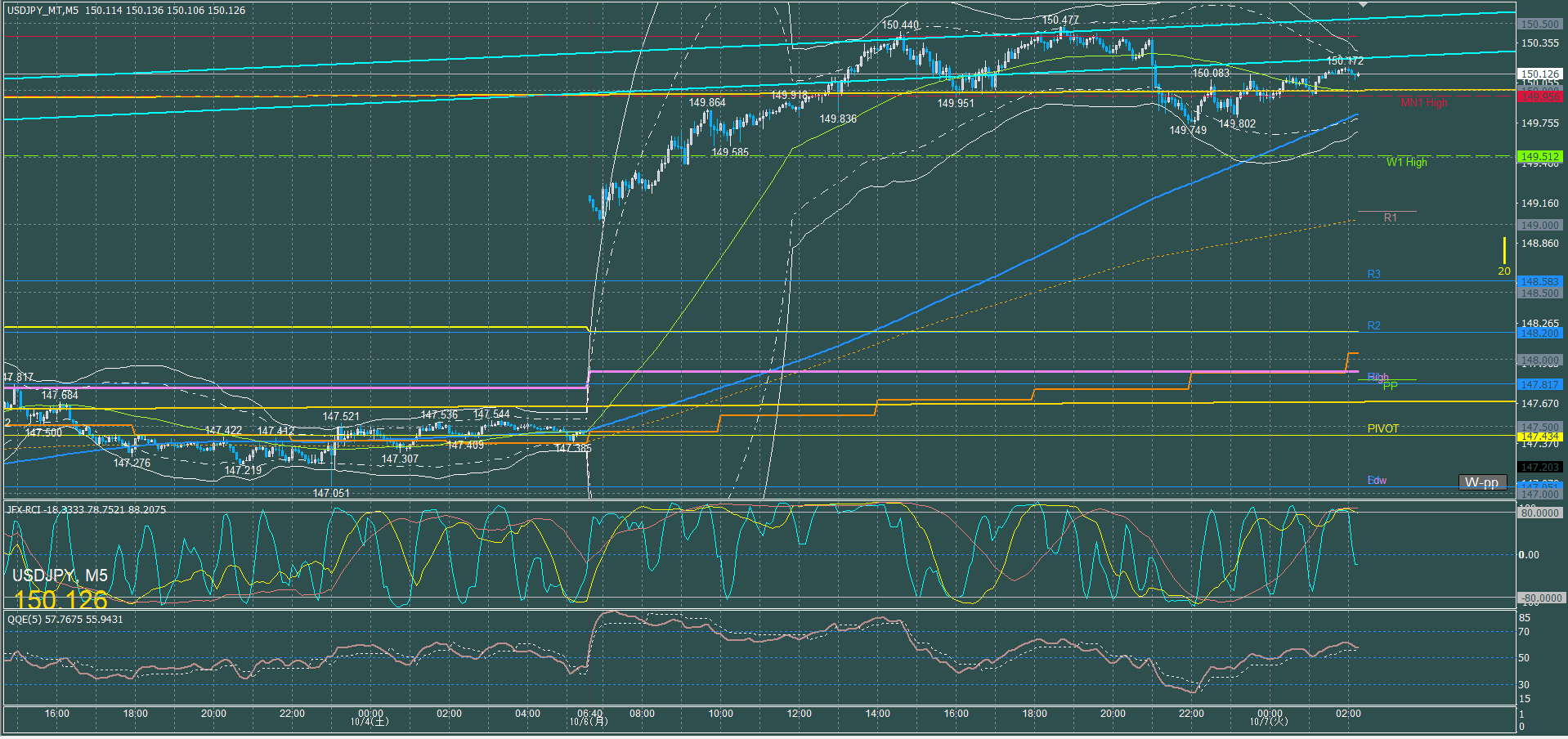
Task: Click the W1 High level label
Action: 1406,163
